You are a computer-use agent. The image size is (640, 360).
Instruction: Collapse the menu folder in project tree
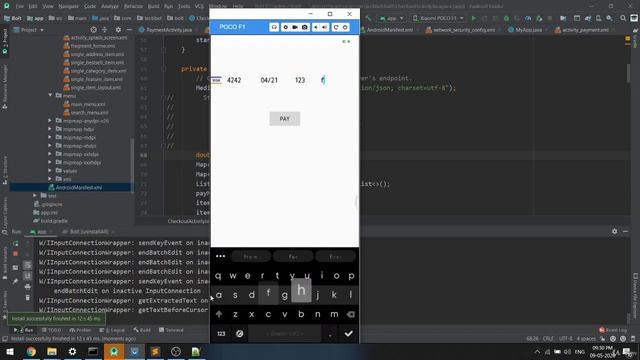click(50, 95)
